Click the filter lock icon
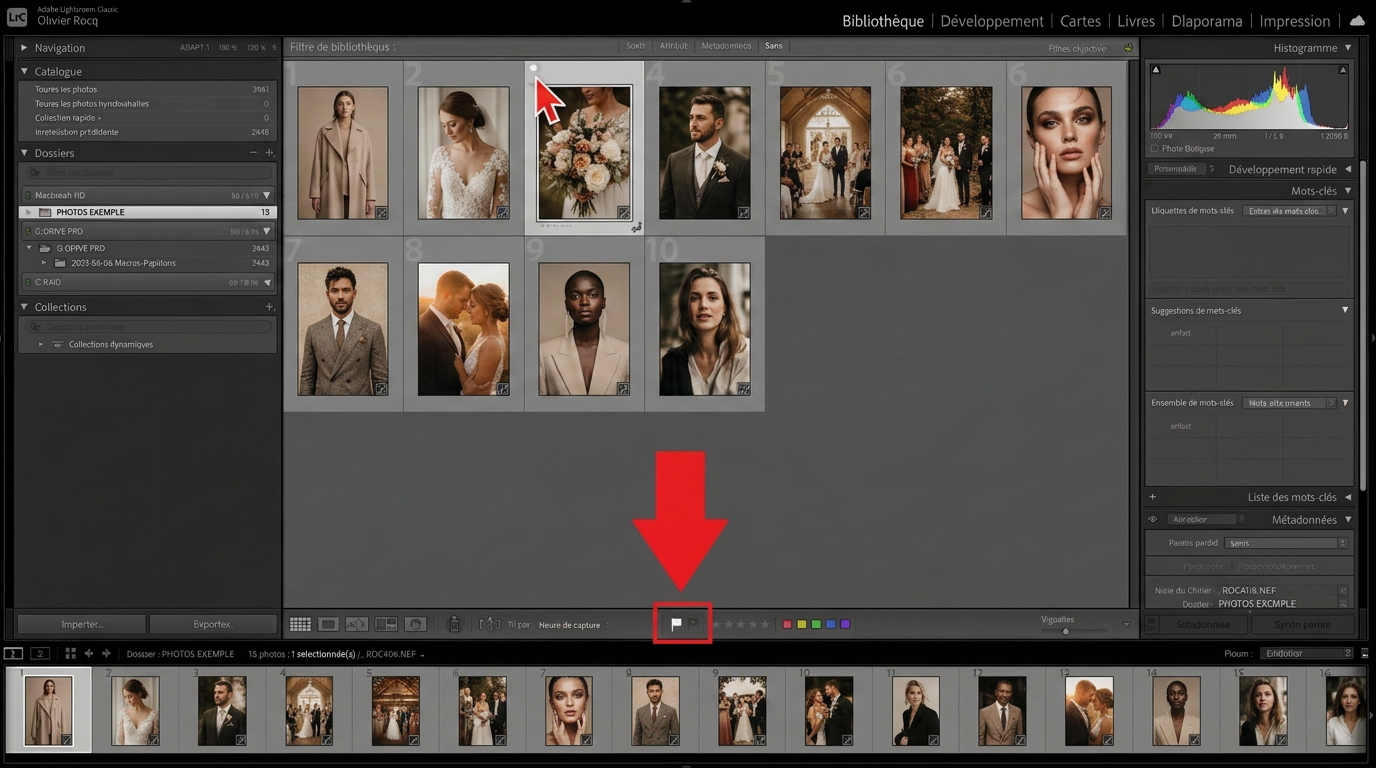This screenshot has height=768, width=1376. pyautogui.click(x=1128, y=47)
